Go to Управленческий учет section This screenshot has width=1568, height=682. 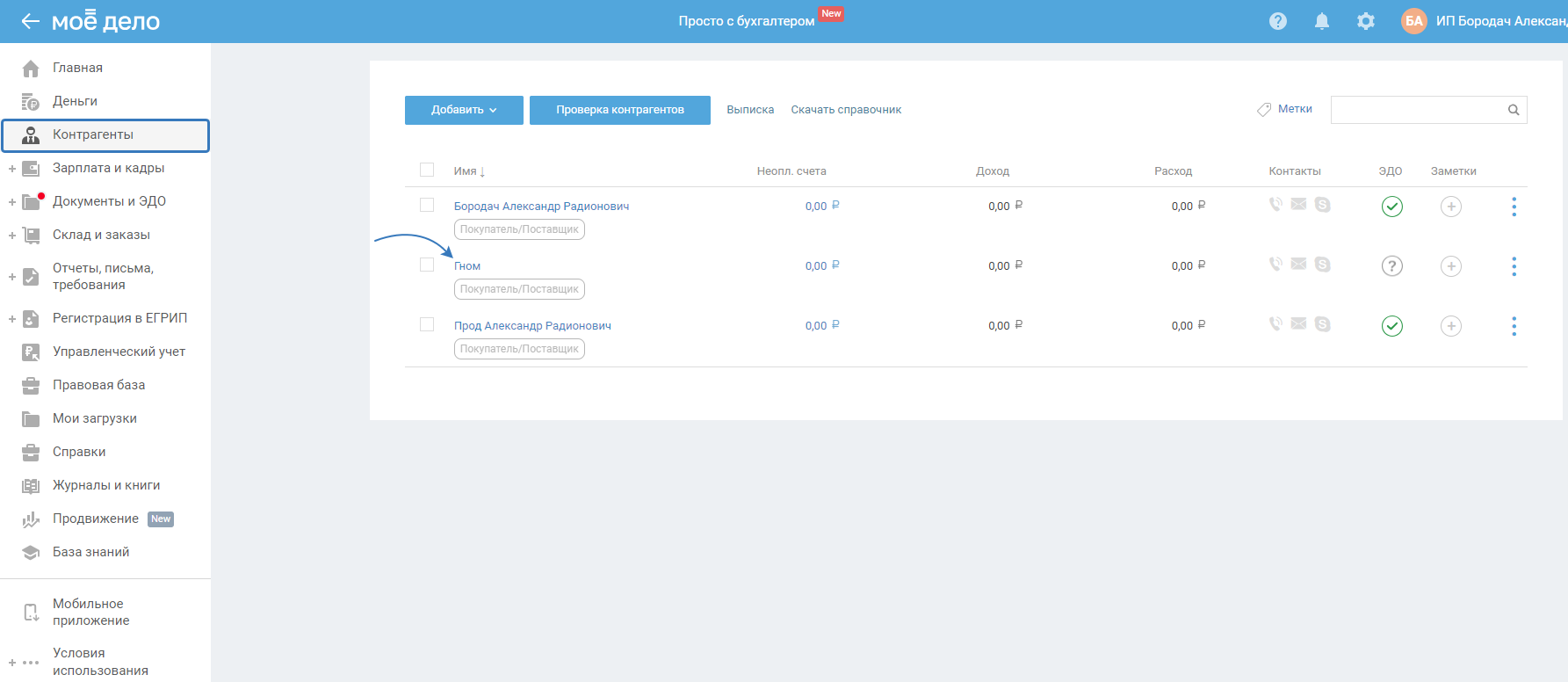[x=119, y=352]
